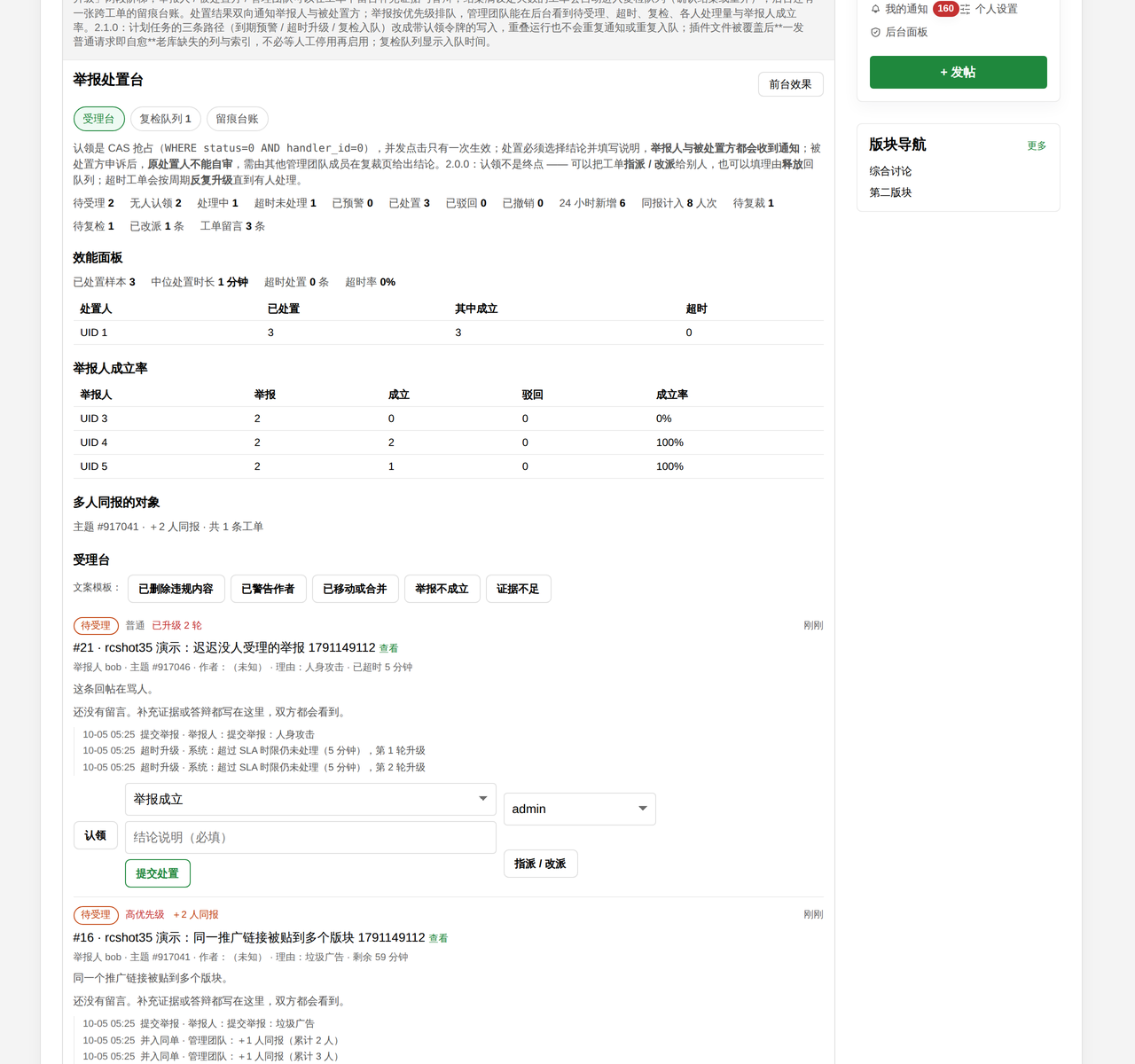Click the UID 1 cell in 效能面板

click(94, 332)
